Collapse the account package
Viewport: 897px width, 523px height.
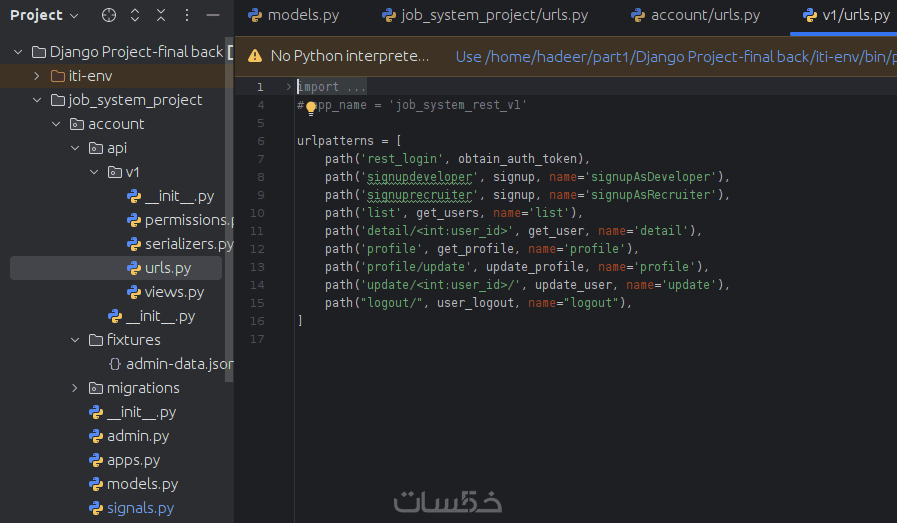(56, 124)
